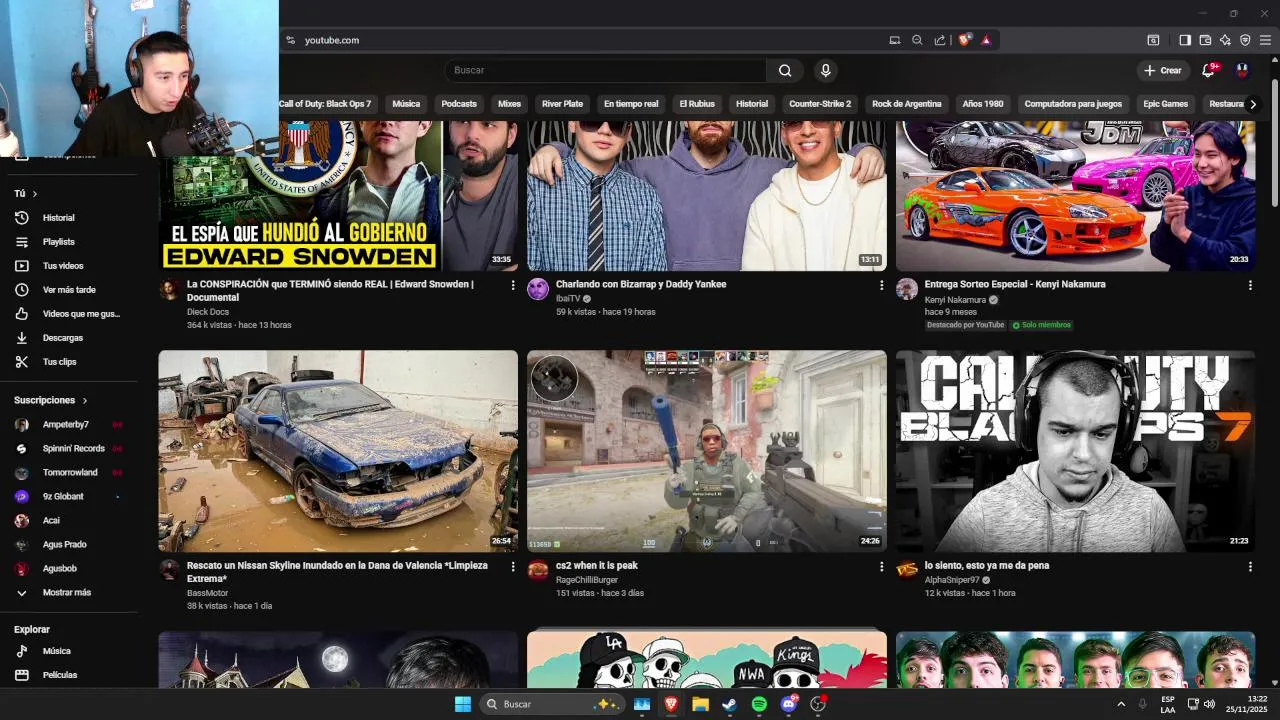Open the orange Supra JDM thumbnail
This screenshot has width=1280, height=720.
1076,195
